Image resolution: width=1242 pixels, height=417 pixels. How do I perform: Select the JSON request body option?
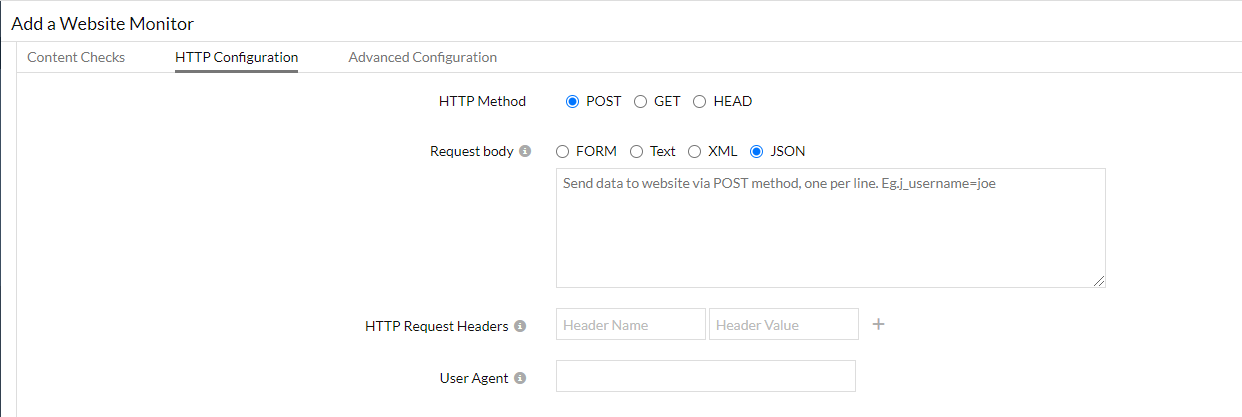pos(757,152)
